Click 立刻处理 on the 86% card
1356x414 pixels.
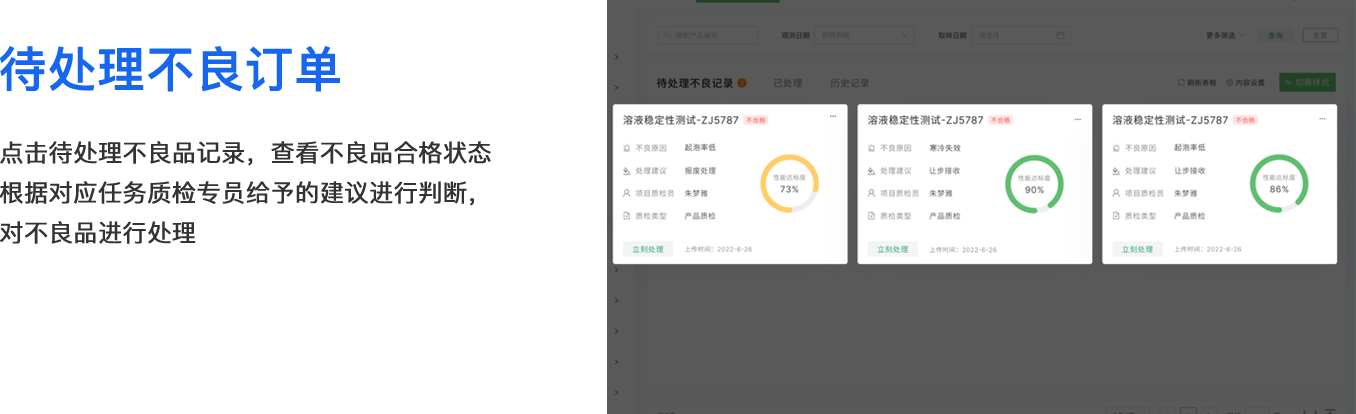1137,249
